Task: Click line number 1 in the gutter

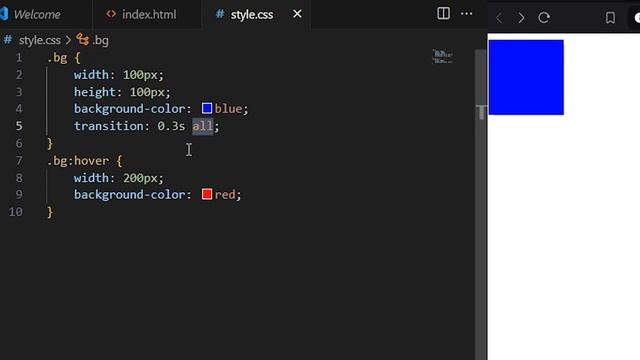Action: click(x=19, y=58)
